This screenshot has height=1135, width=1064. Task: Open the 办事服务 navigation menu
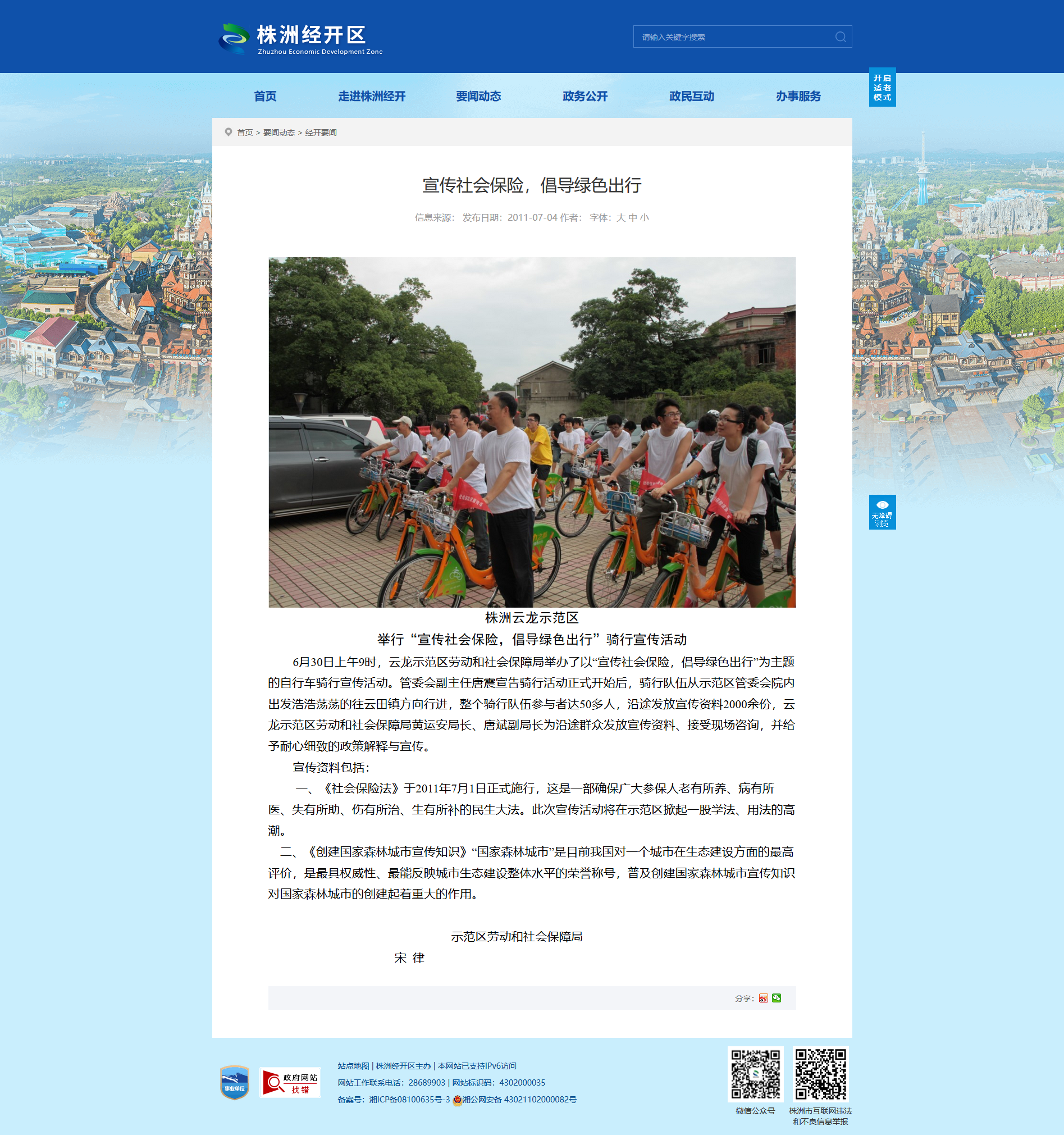798,96
